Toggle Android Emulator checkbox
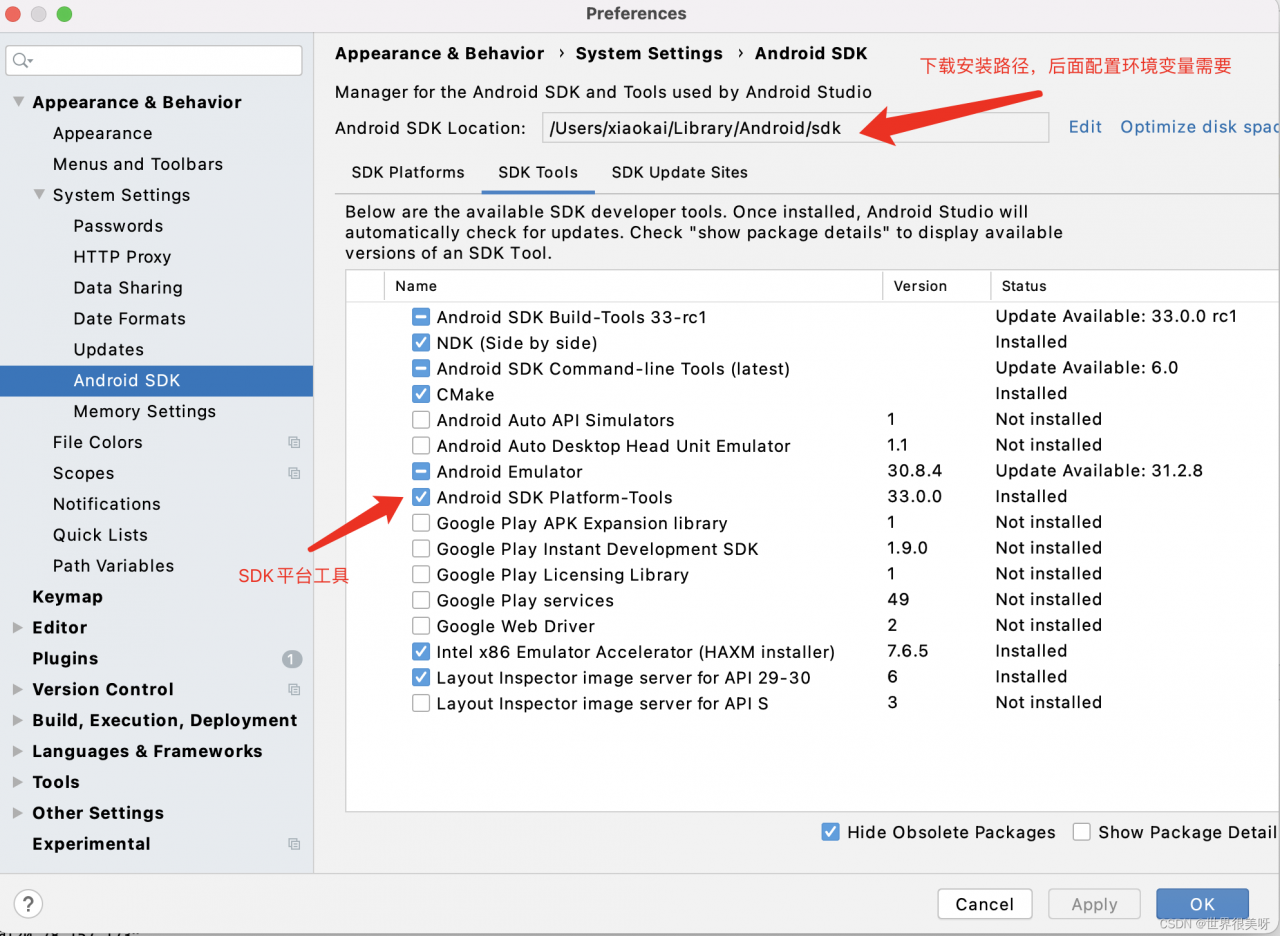This screenshot has height=936, width=1280. pyautogui.click(x=421, y=471)
